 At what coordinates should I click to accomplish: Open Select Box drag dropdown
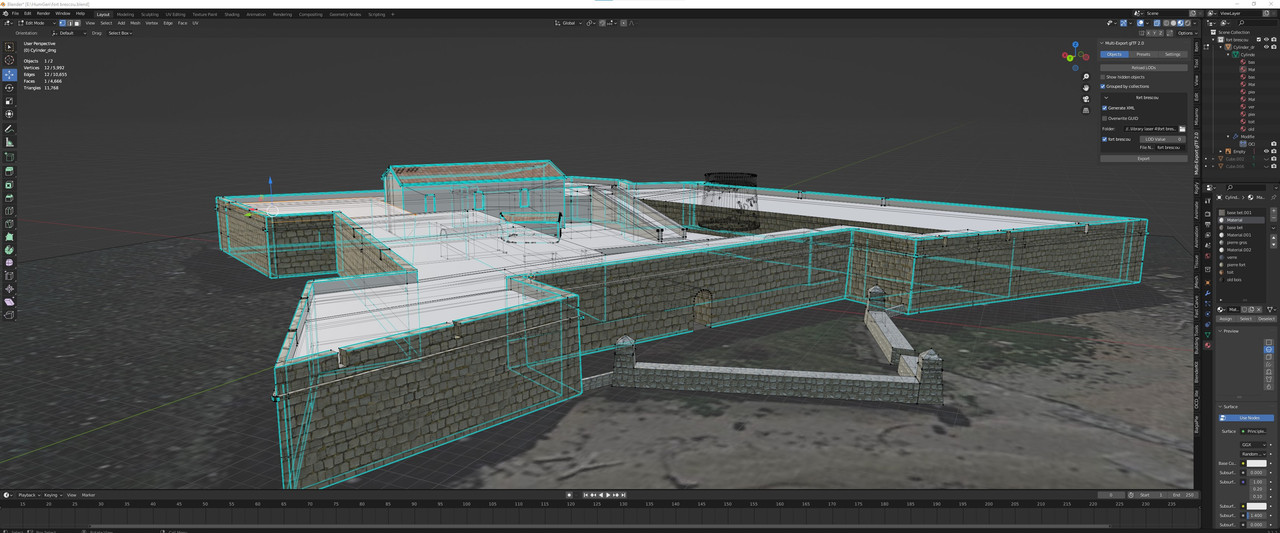[x=120, y=33]
